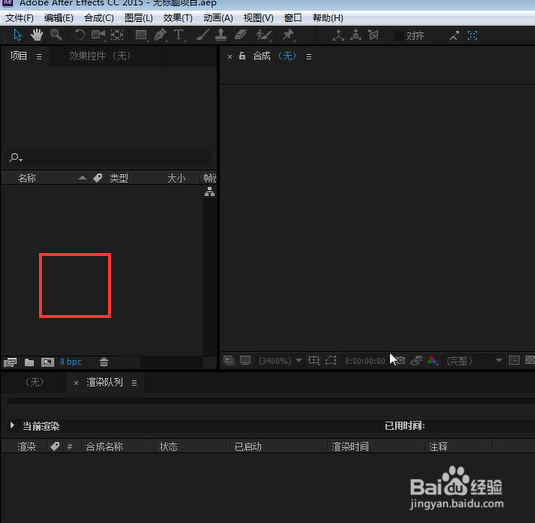Open the 合成 panel menu icon
Image resolution: width=535 pixels, height=523 pixels.
309,57
